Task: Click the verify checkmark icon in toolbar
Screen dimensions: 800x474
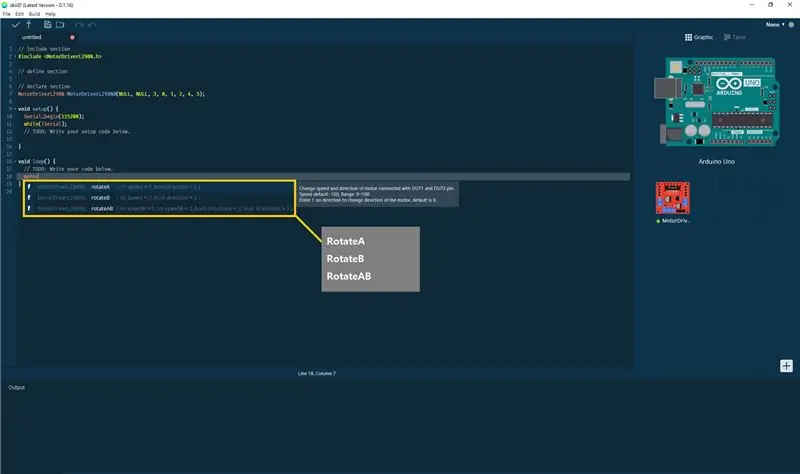Action: 16,24
